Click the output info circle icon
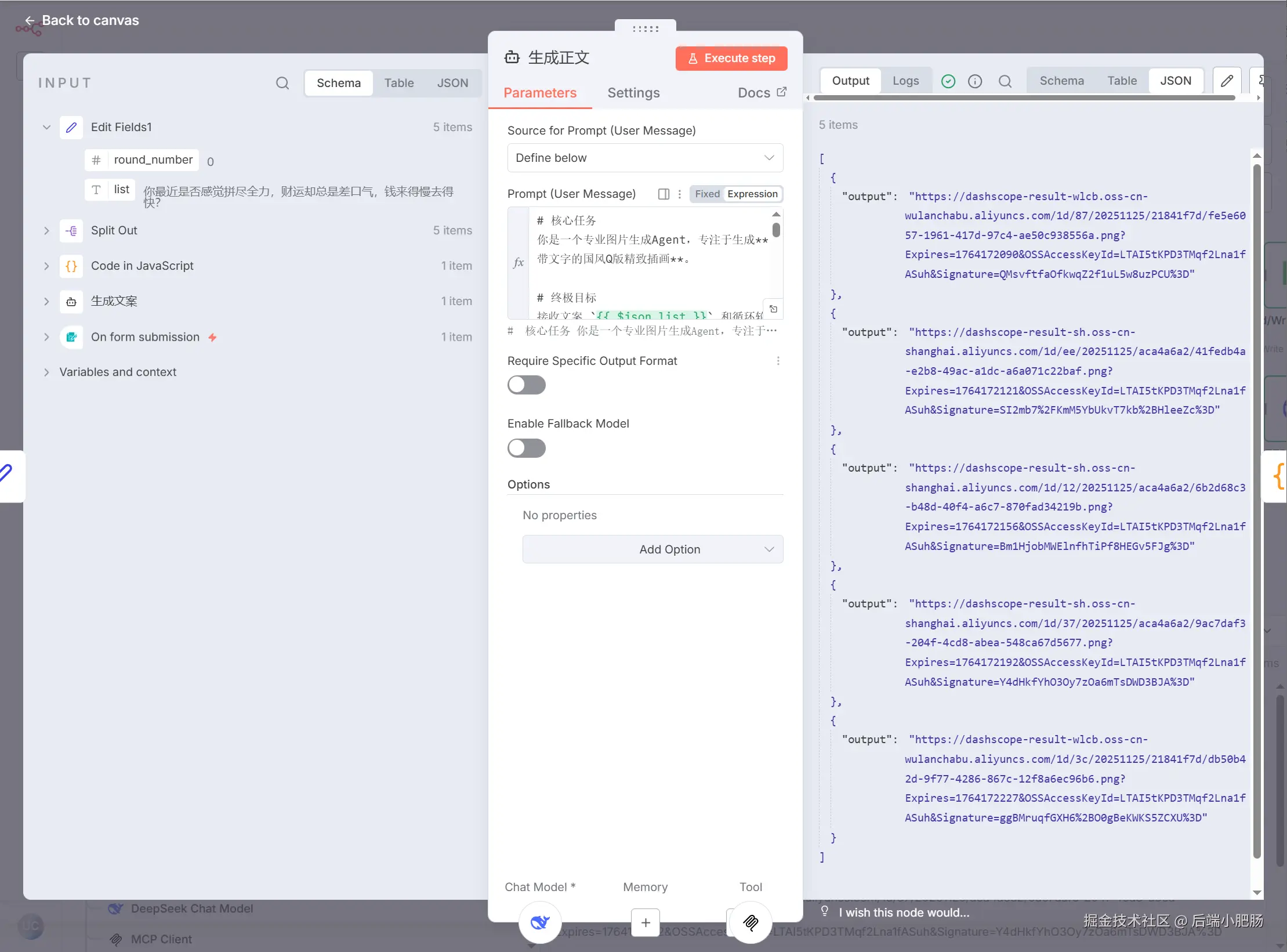Image resolution: width=1287 pixels, height=952 pixels. click(975, 81)
